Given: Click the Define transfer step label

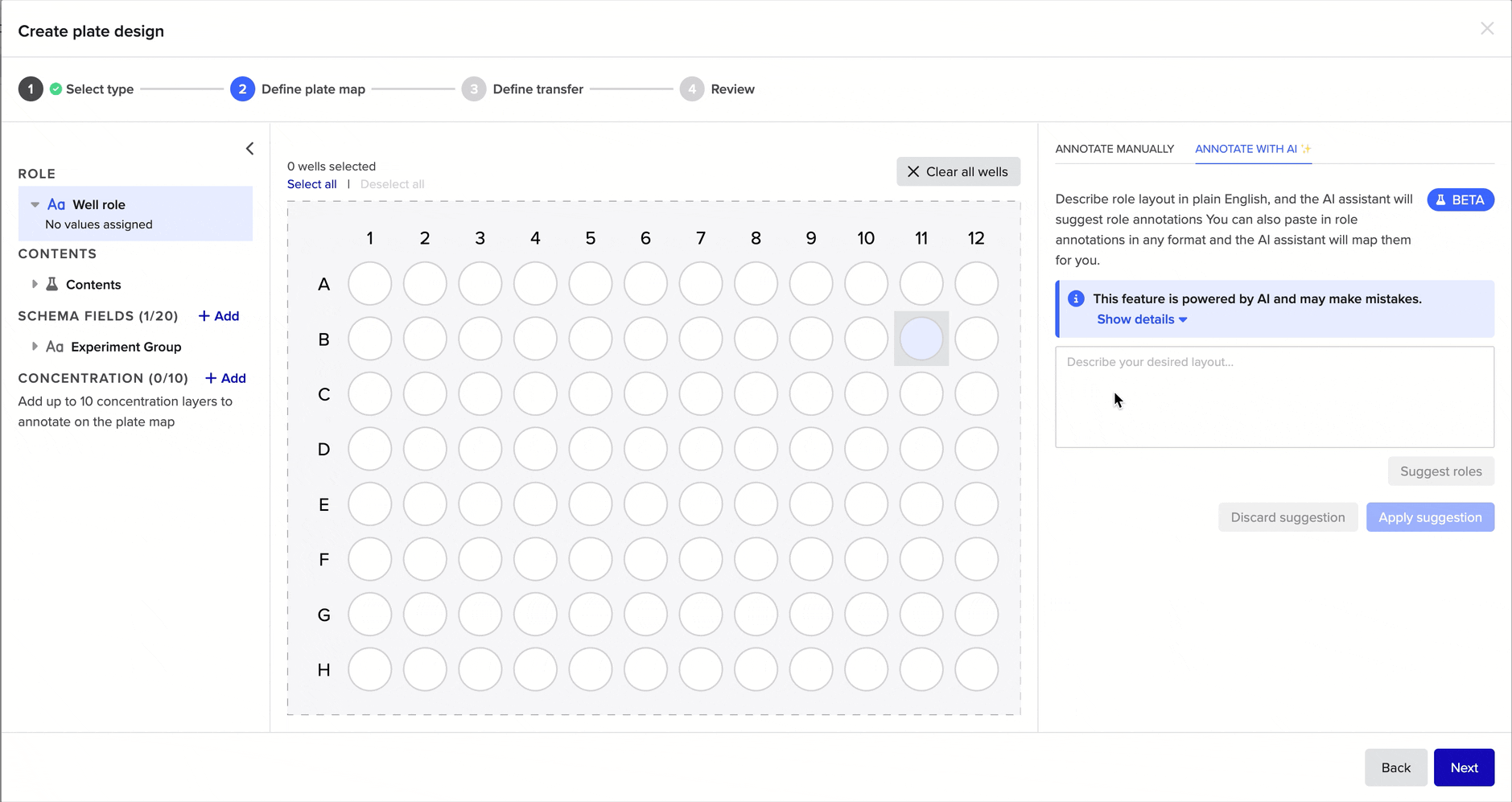Looking at the screenshot, I should pos(538,89).
